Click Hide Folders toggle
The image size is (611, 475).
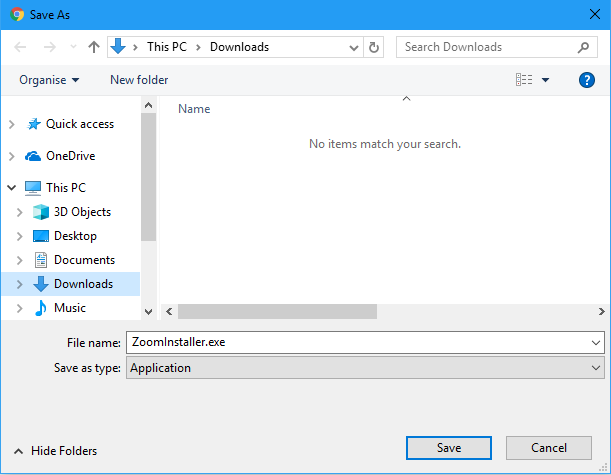[55, 451]
